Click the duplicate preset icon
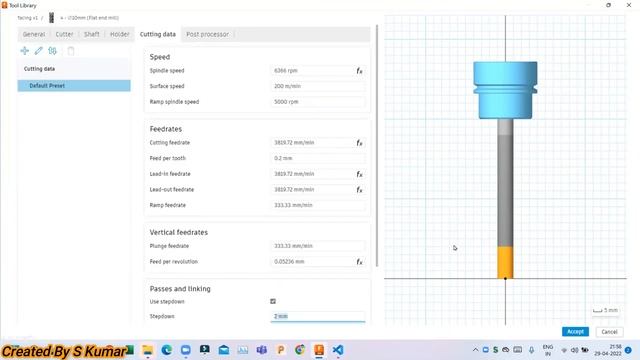This screenshot has width=640, height=360. (x=52, y=51)
